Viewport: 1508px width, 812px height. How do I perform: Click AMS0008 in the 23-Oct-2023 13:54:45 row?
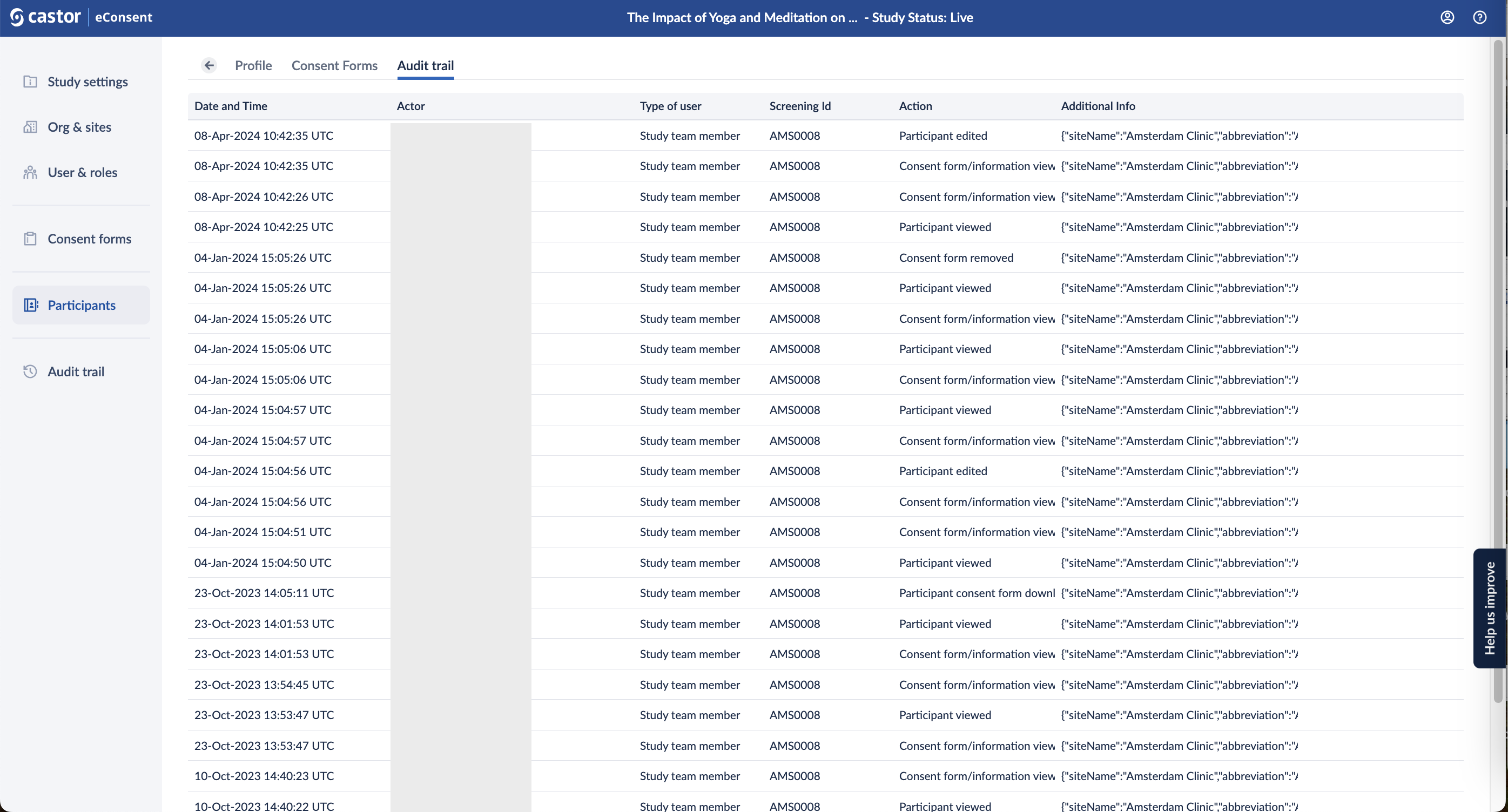point(795,685)
